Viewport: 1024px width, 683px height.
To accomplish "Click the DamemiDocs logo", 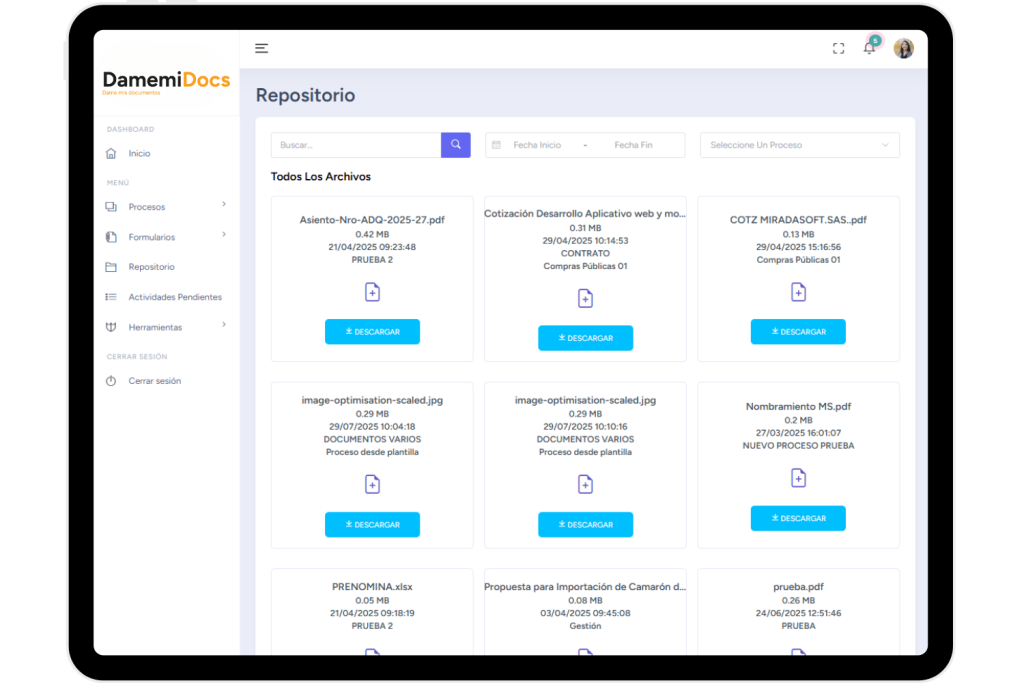I will [x=166, y=81].
